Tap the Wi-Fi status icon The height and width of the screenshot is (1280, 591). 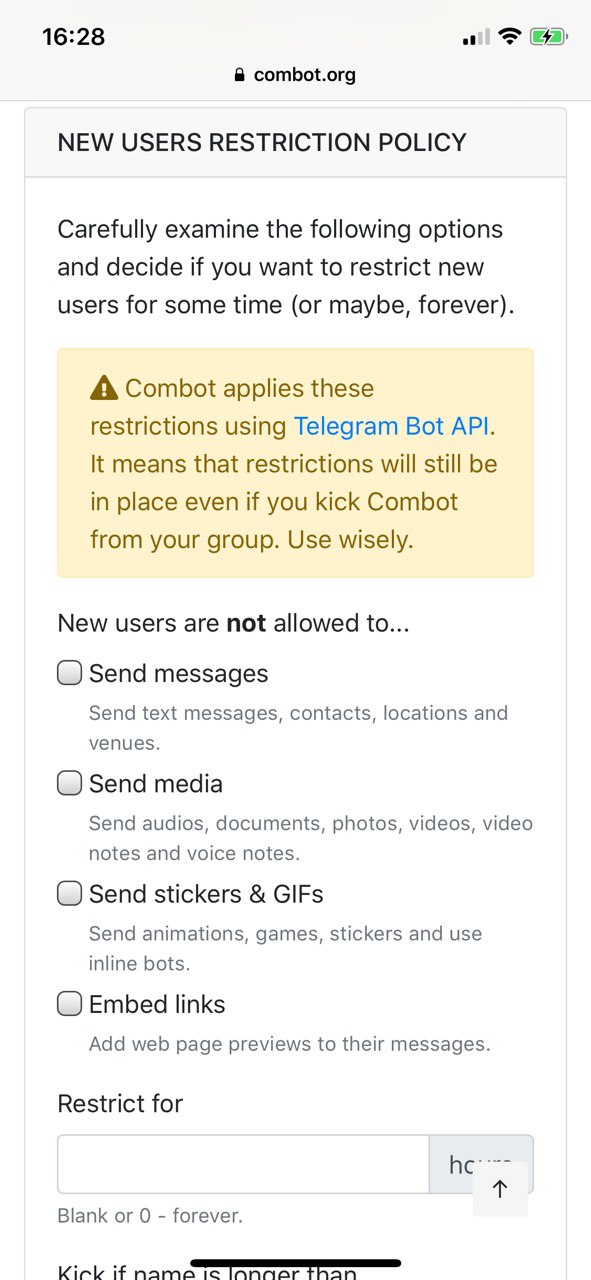[x=510, y=37]
